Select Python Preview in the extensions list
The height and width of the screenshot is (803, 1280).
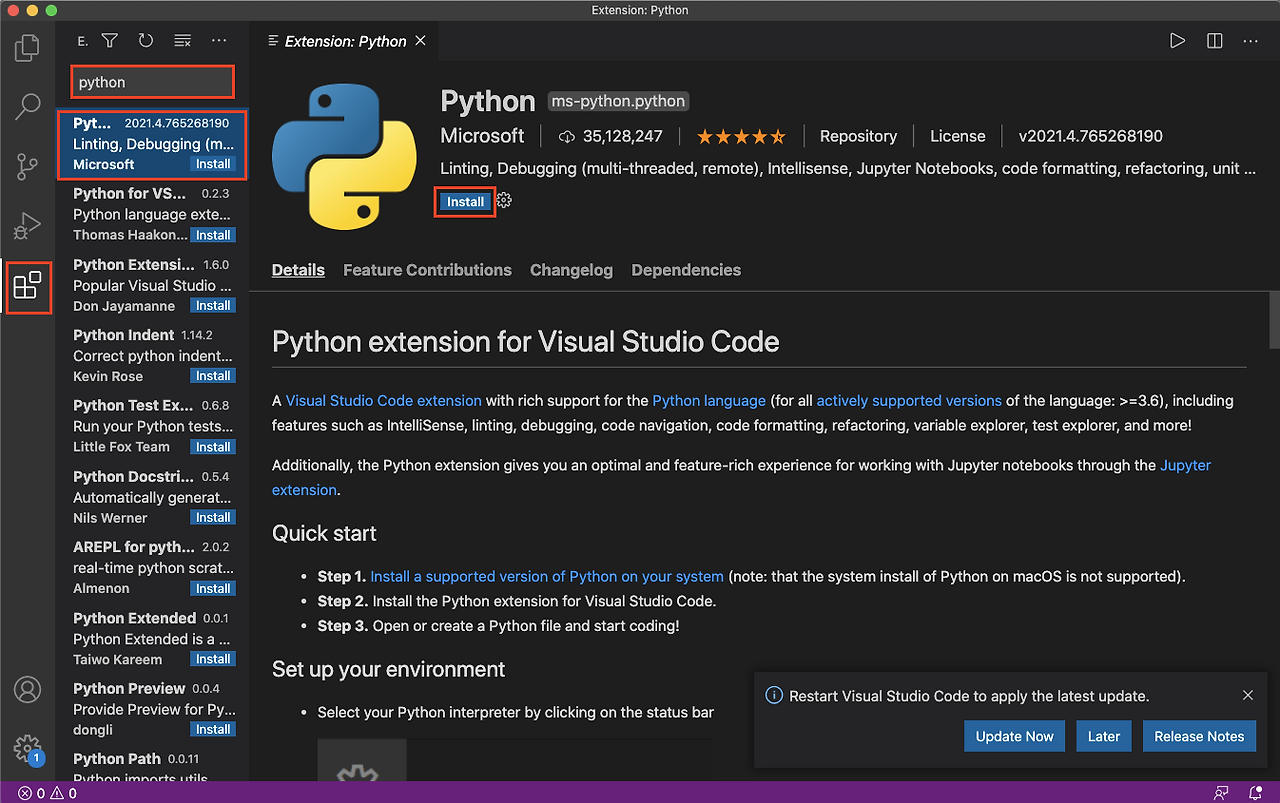152,709
